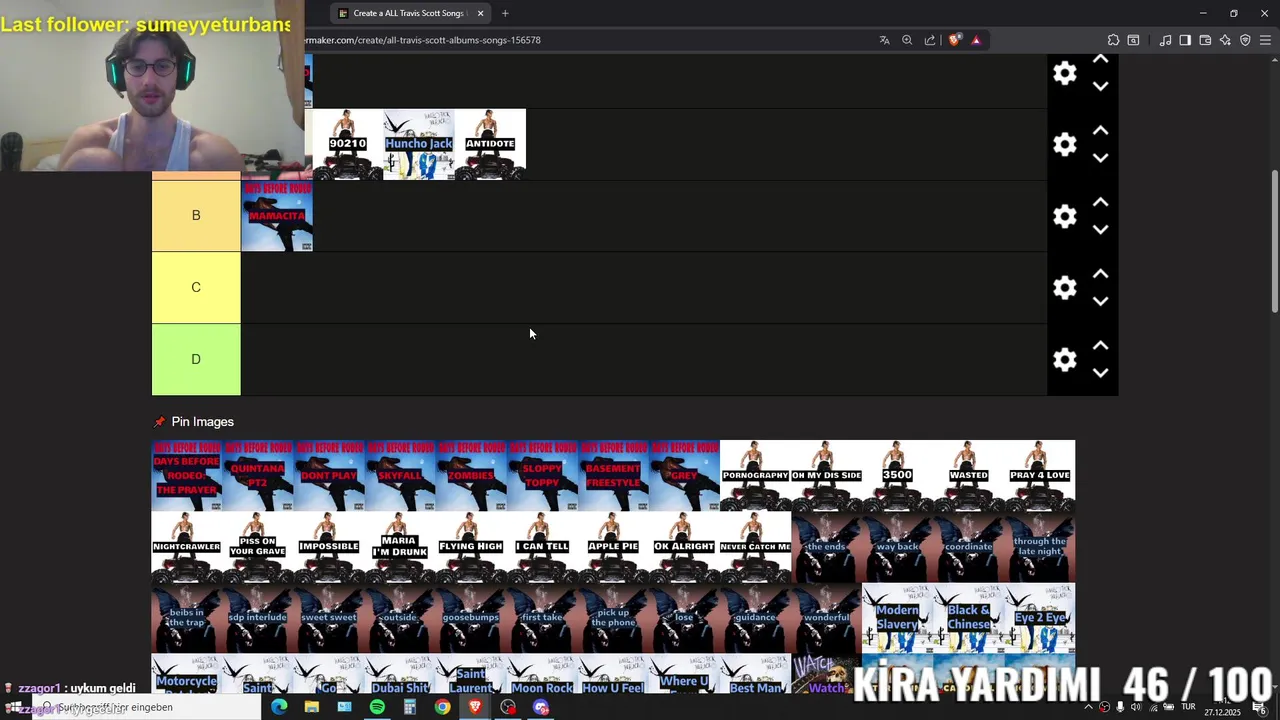1280x720 pixels.
Task: Open Calculator from taskbar
Action: 409,707
